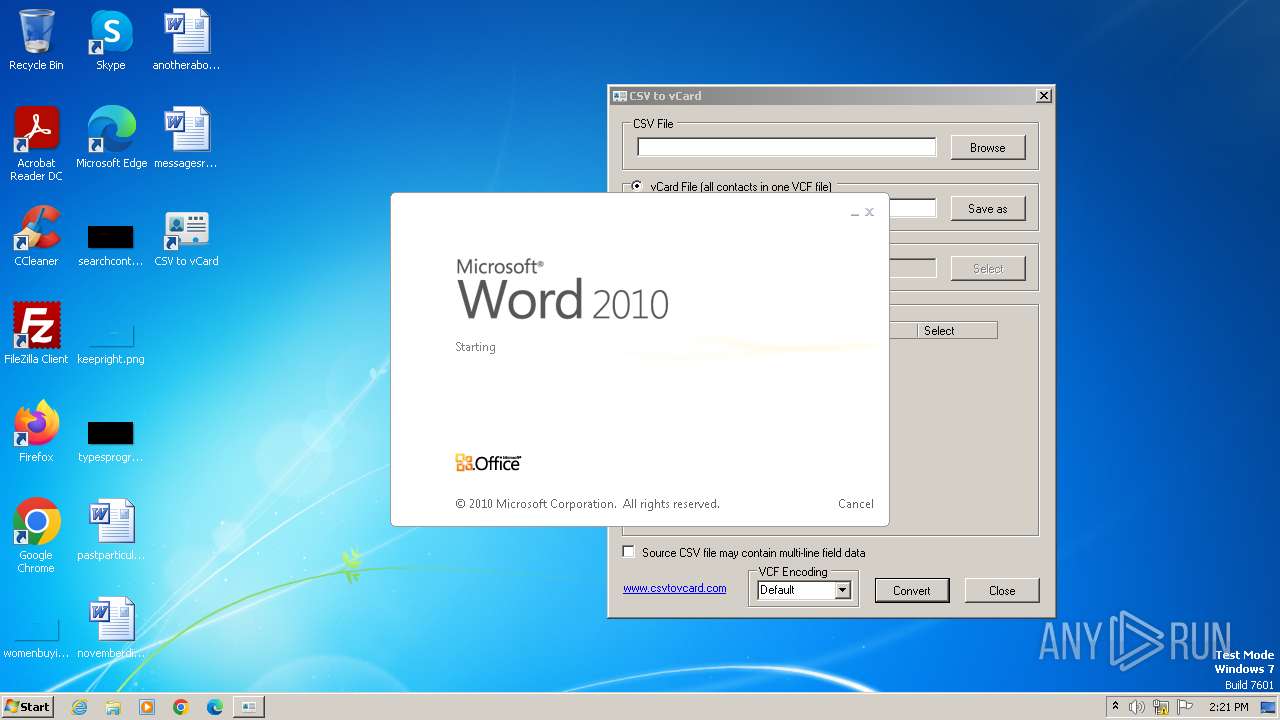The height and width of the screenshot is (720, 1280).
Task: Enable the multi-line field data checkbox
Action: click(x=628, y=552)
